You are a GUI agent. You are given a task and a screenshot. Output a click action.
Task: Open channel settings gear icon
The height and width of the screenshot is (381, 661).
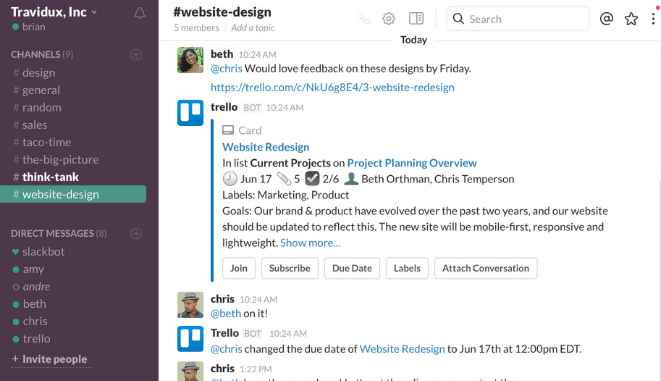pos(389,19)
